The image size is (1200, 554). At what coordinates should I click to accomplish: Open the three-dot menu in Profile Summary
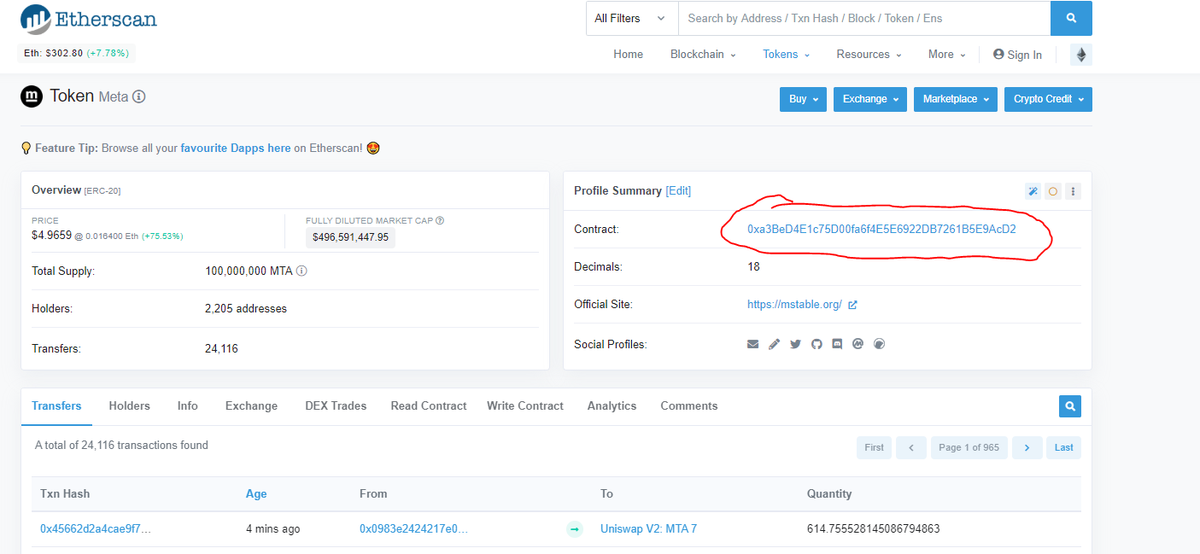tap(1073, 191)
